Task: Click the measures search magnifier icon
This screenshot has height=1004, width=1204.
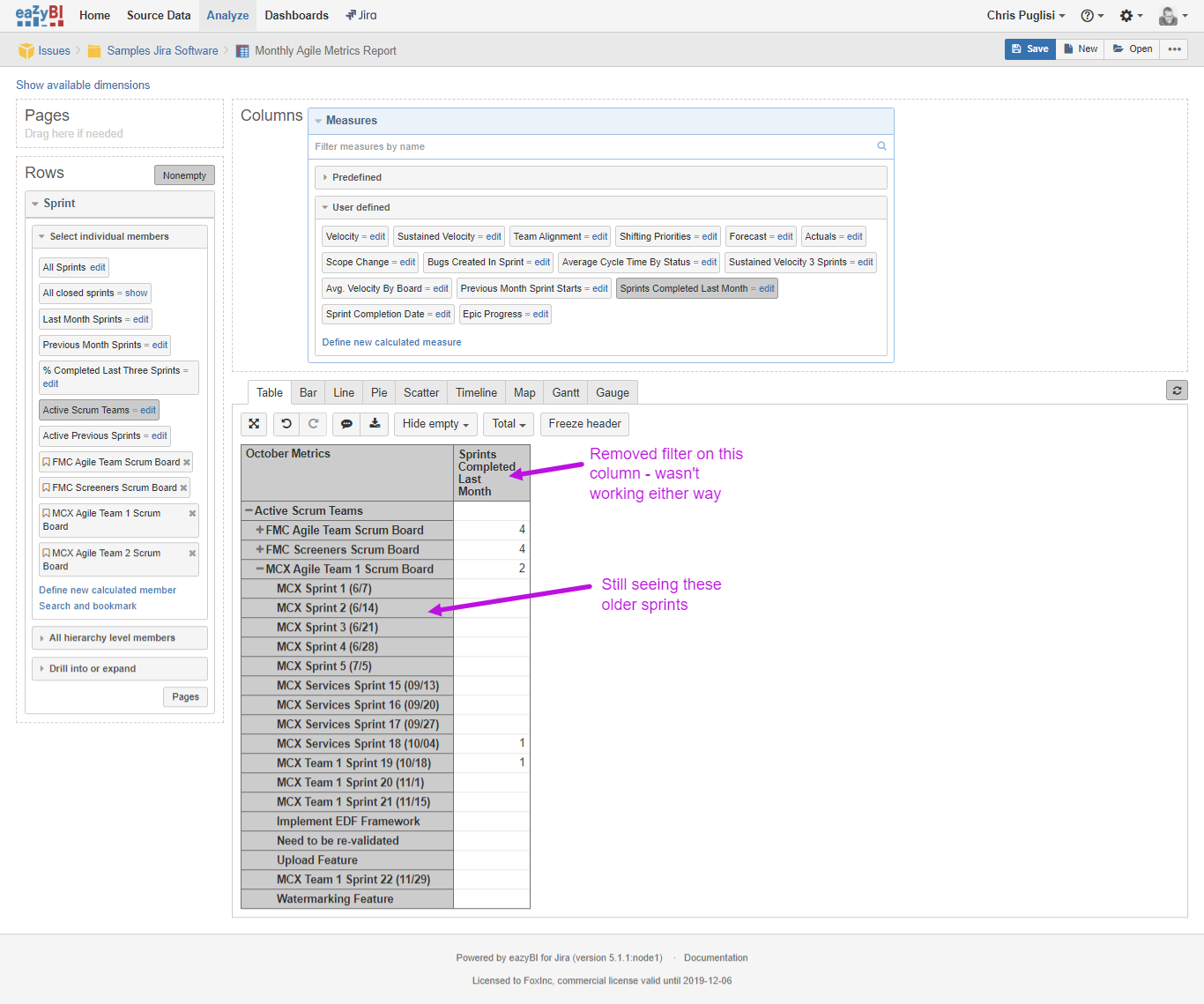Action: click(x=881, y=146)
